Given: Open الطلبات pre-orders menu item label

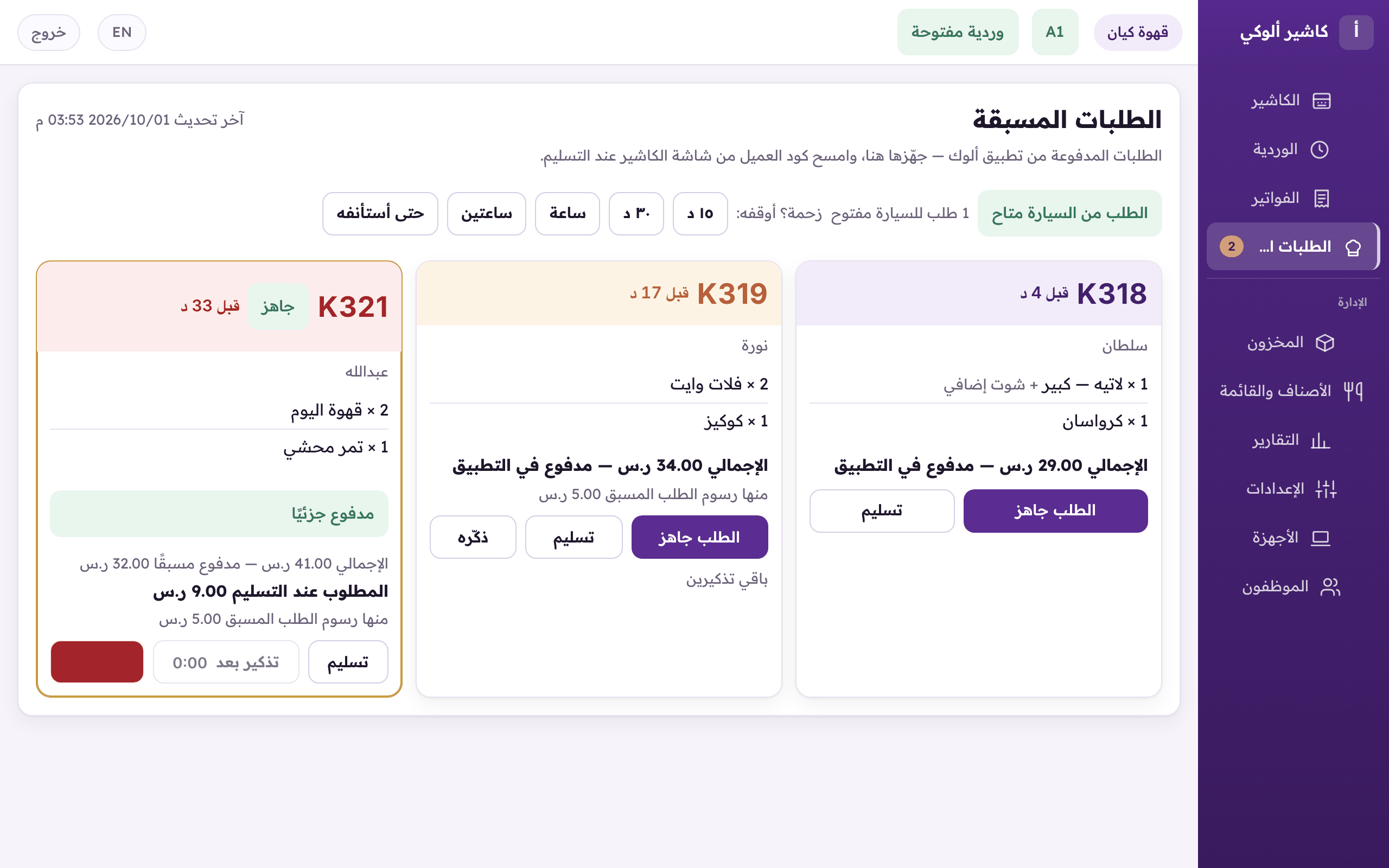Looking at the screenshot, I should point(1295,247).
